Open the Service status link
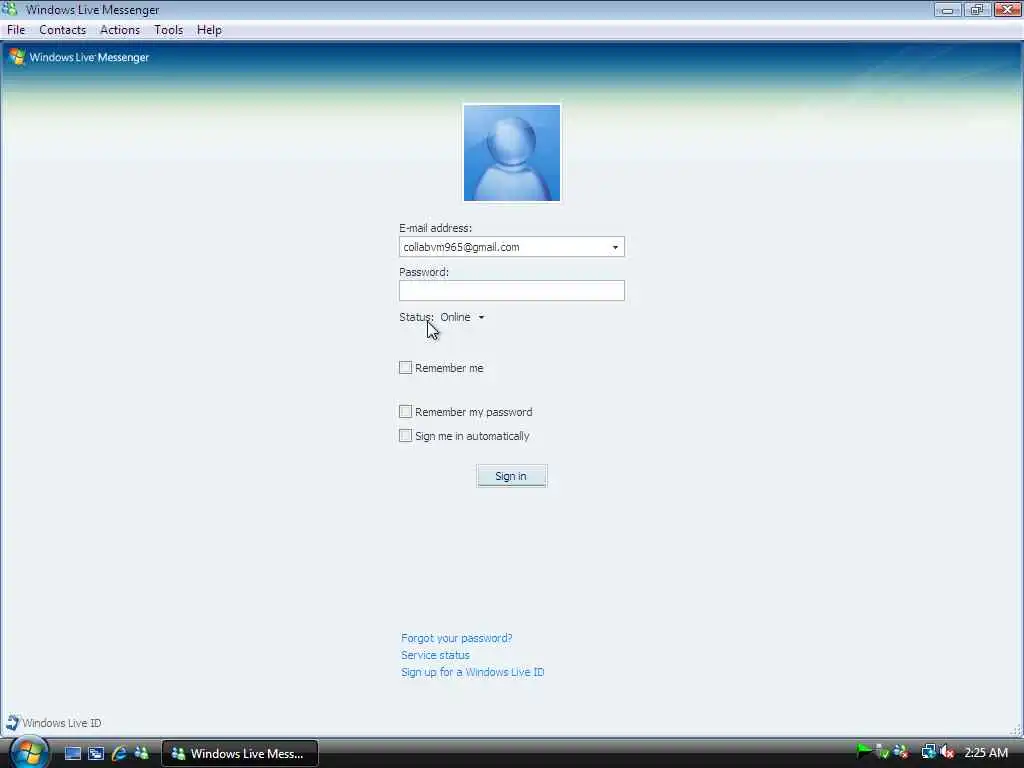1024x768 pixels. 435,655
